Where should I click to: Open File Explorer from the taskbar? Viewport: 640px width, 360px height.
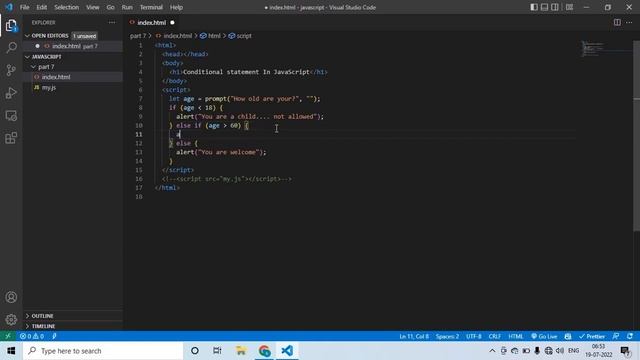[x=241, y=351]
